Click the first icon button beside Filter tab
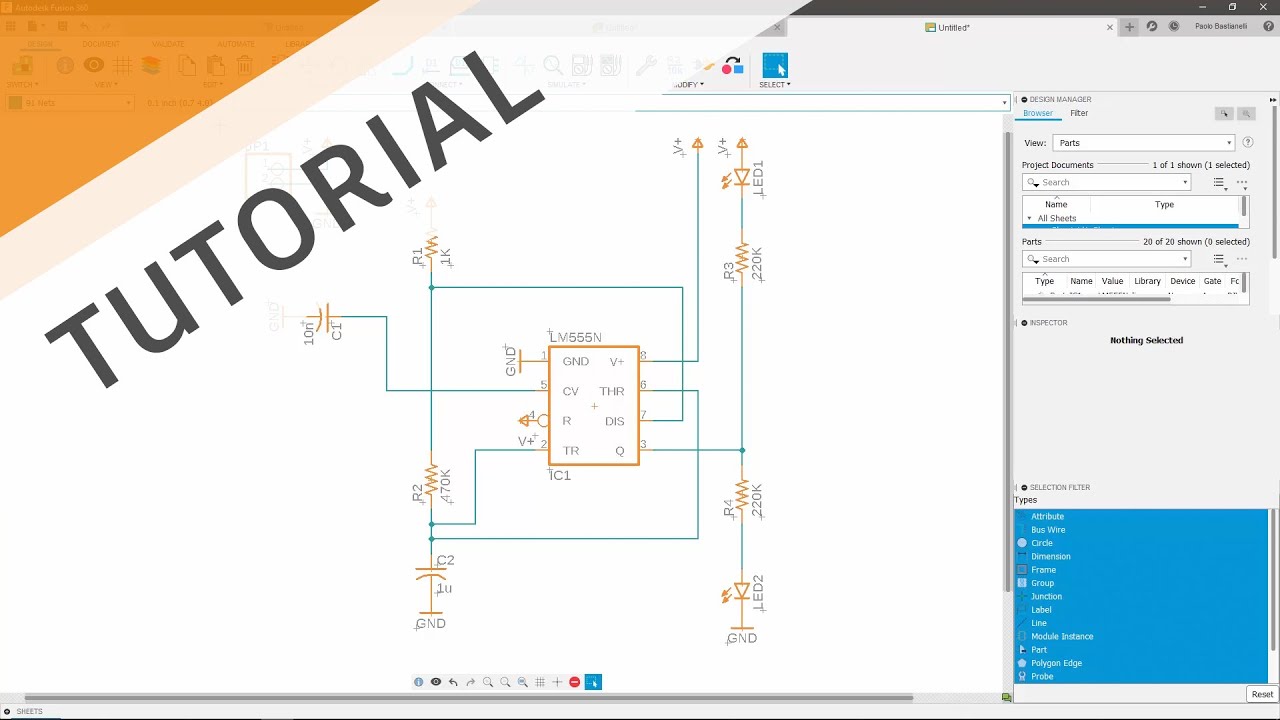 point(1223,114)
